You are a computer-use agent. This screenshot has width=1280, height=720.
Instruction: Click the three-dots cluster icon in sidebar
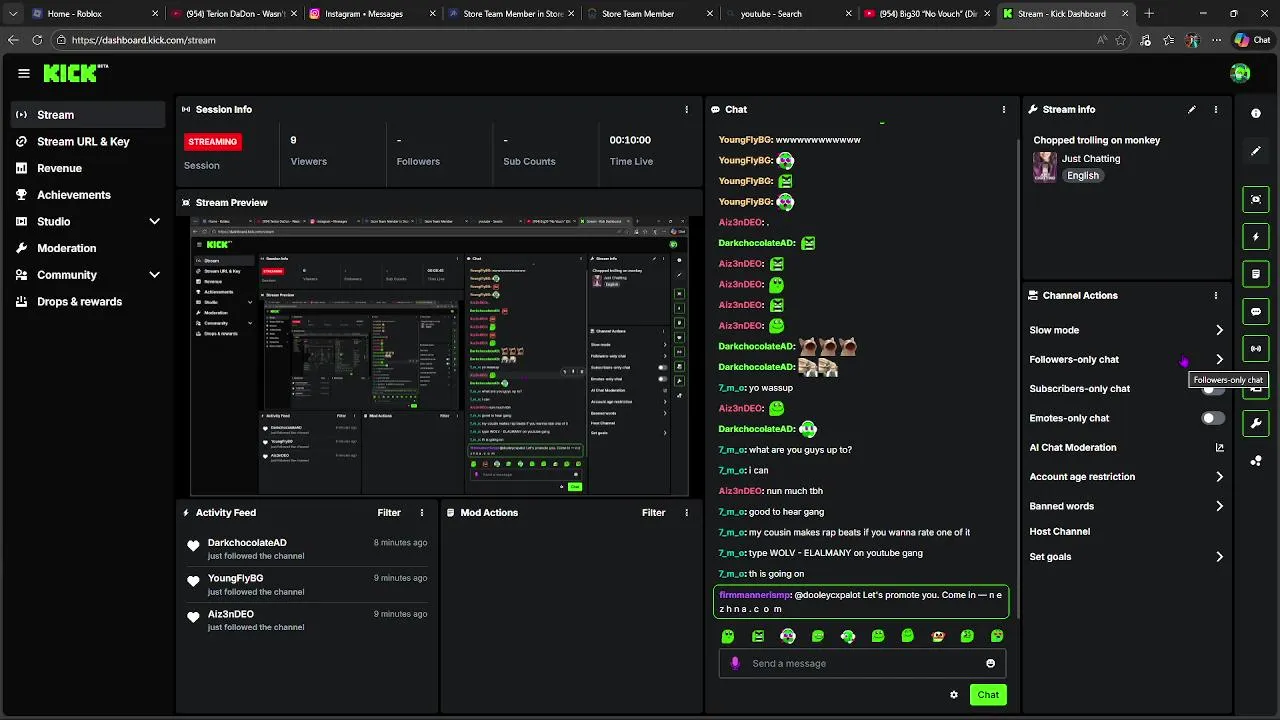tap(1256, 461)
